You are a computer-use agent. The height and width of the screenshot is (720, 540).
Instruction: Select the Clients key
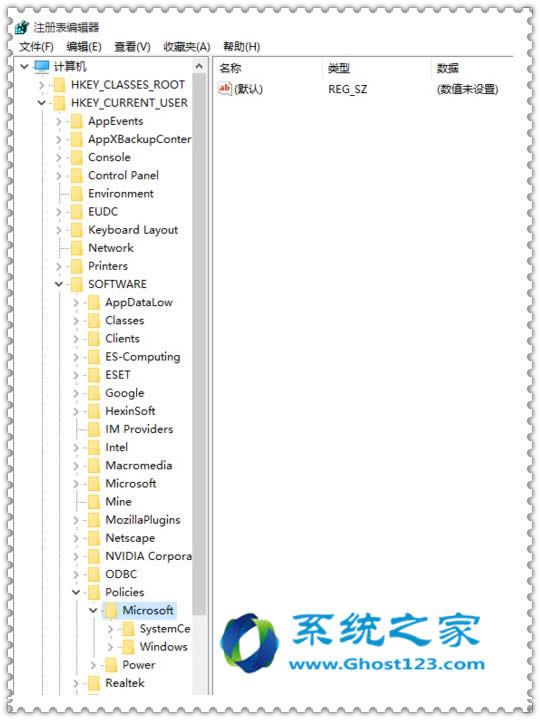[x=122, y=339]
